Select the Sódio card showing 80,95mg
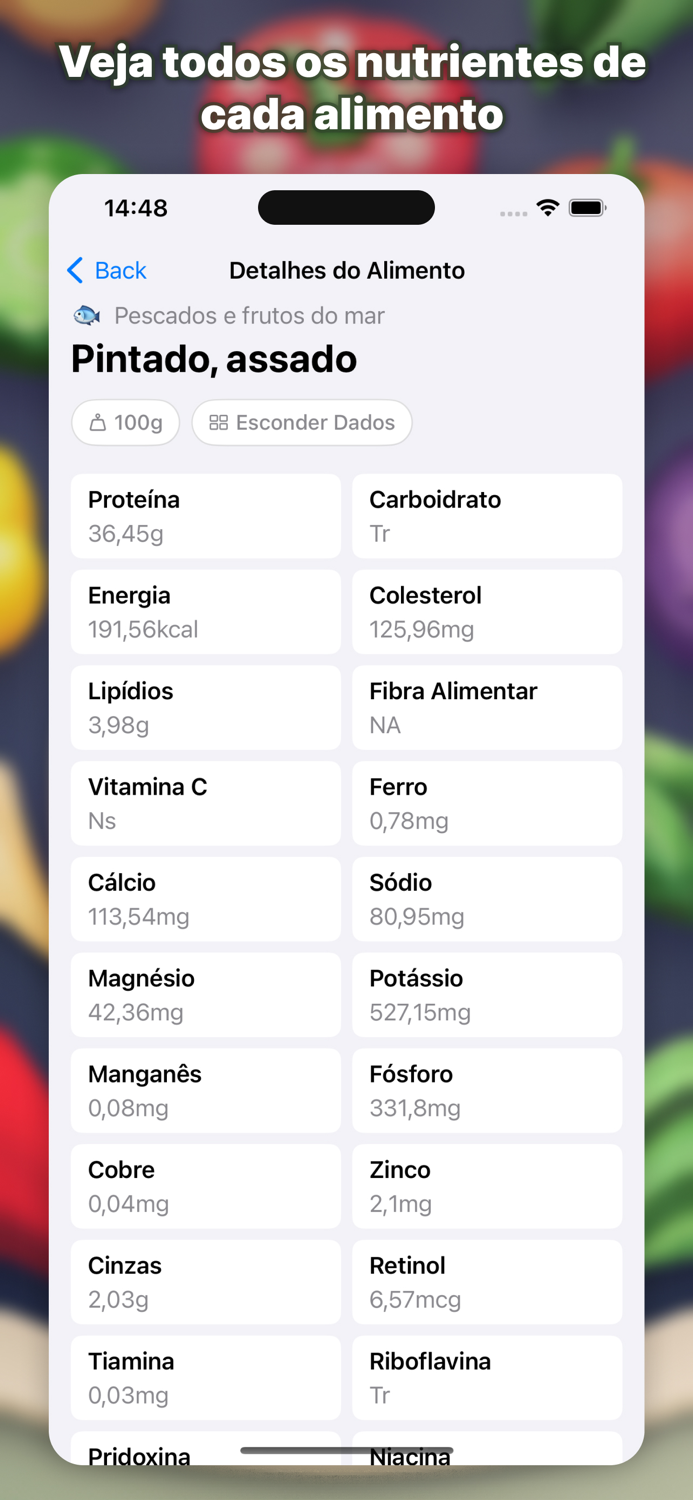Viewport: 693px width, 1500px height. [x=487, y=898]
